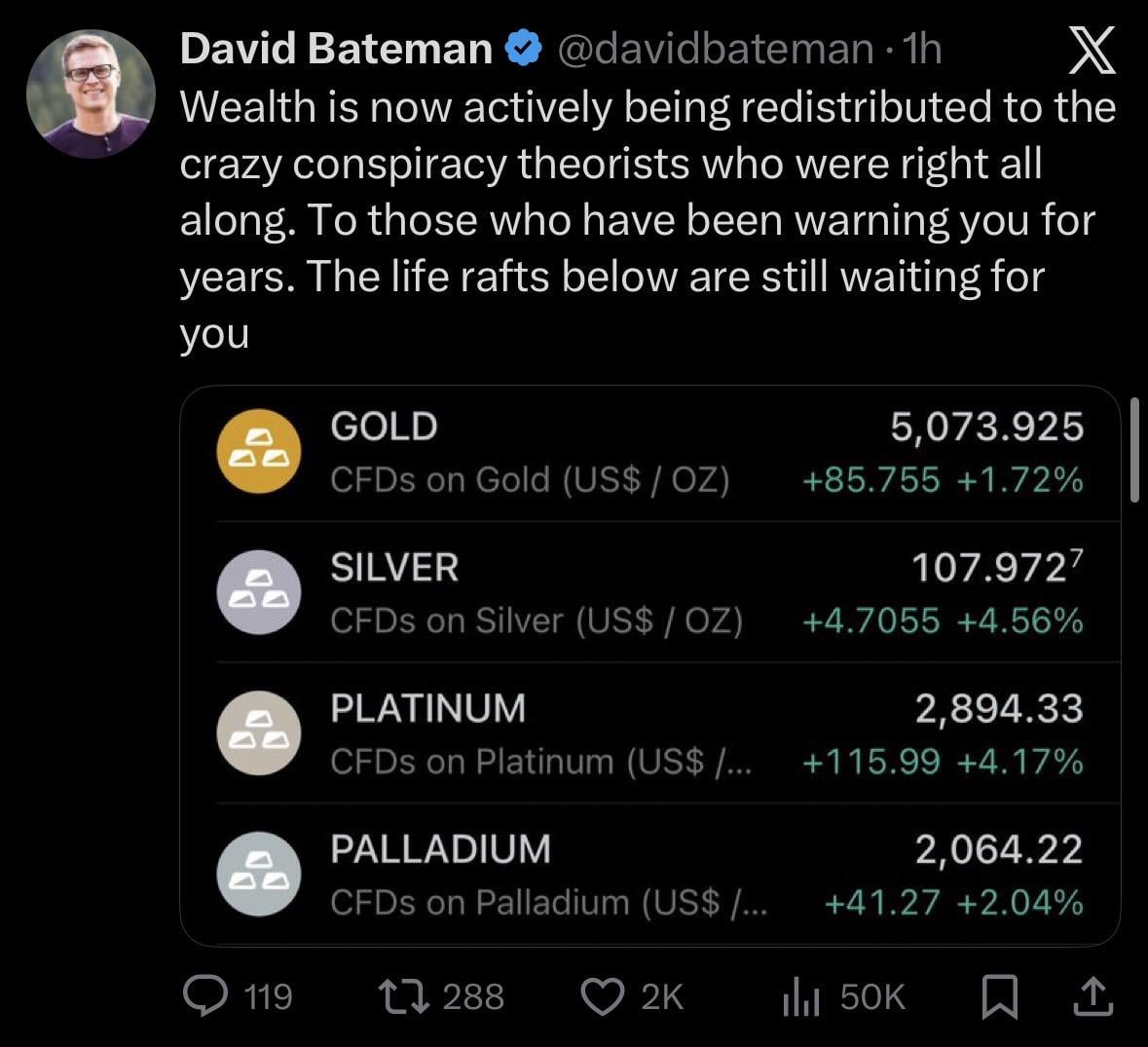1148x1047 pixels.
Task: Open David Bateman's profile picture
Action: (x=91, y=93)
